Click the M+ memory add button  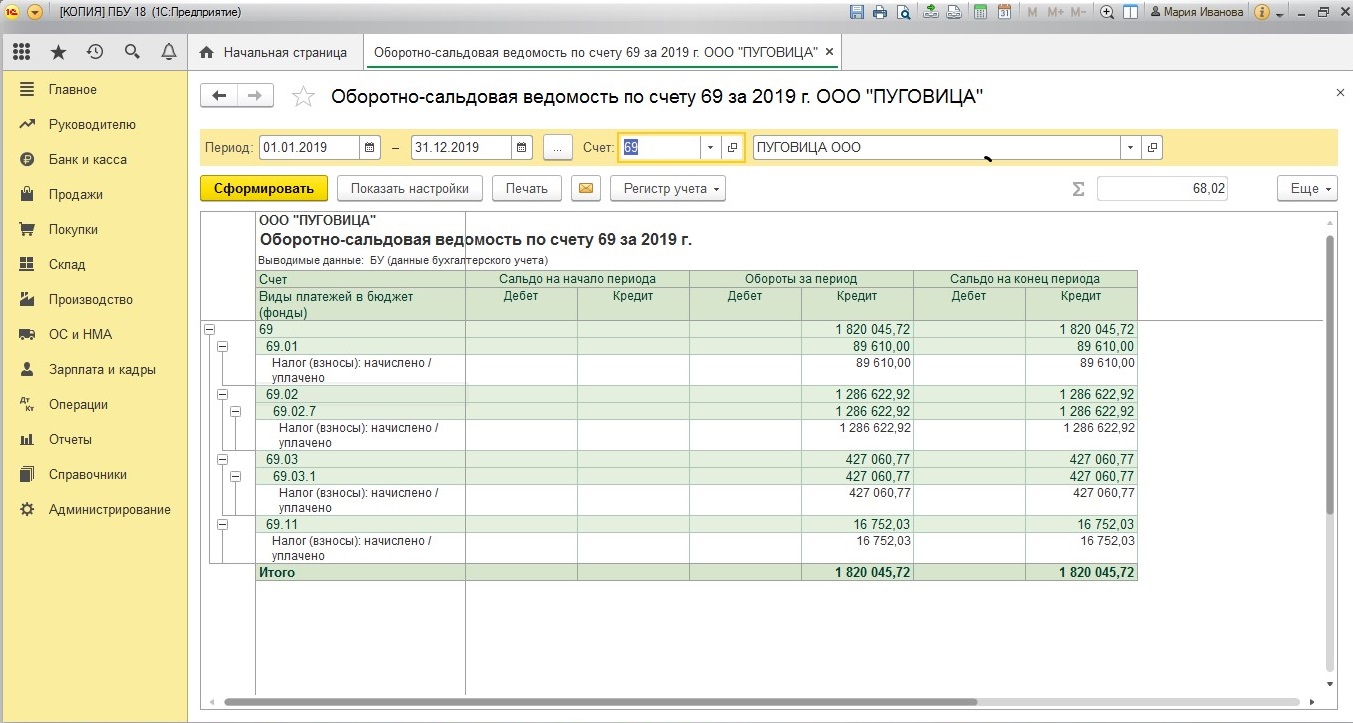[1056, 13]
